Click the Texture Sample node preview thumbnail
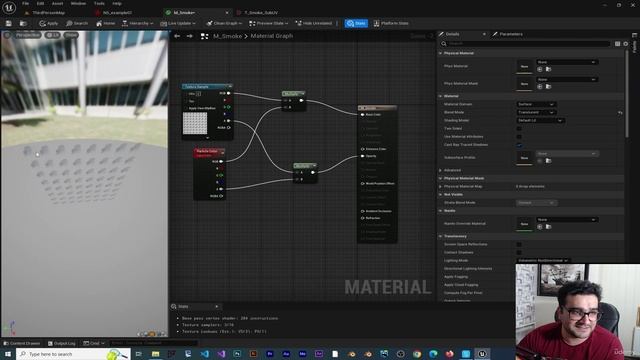The image size is (640, 360). (195, 123)
